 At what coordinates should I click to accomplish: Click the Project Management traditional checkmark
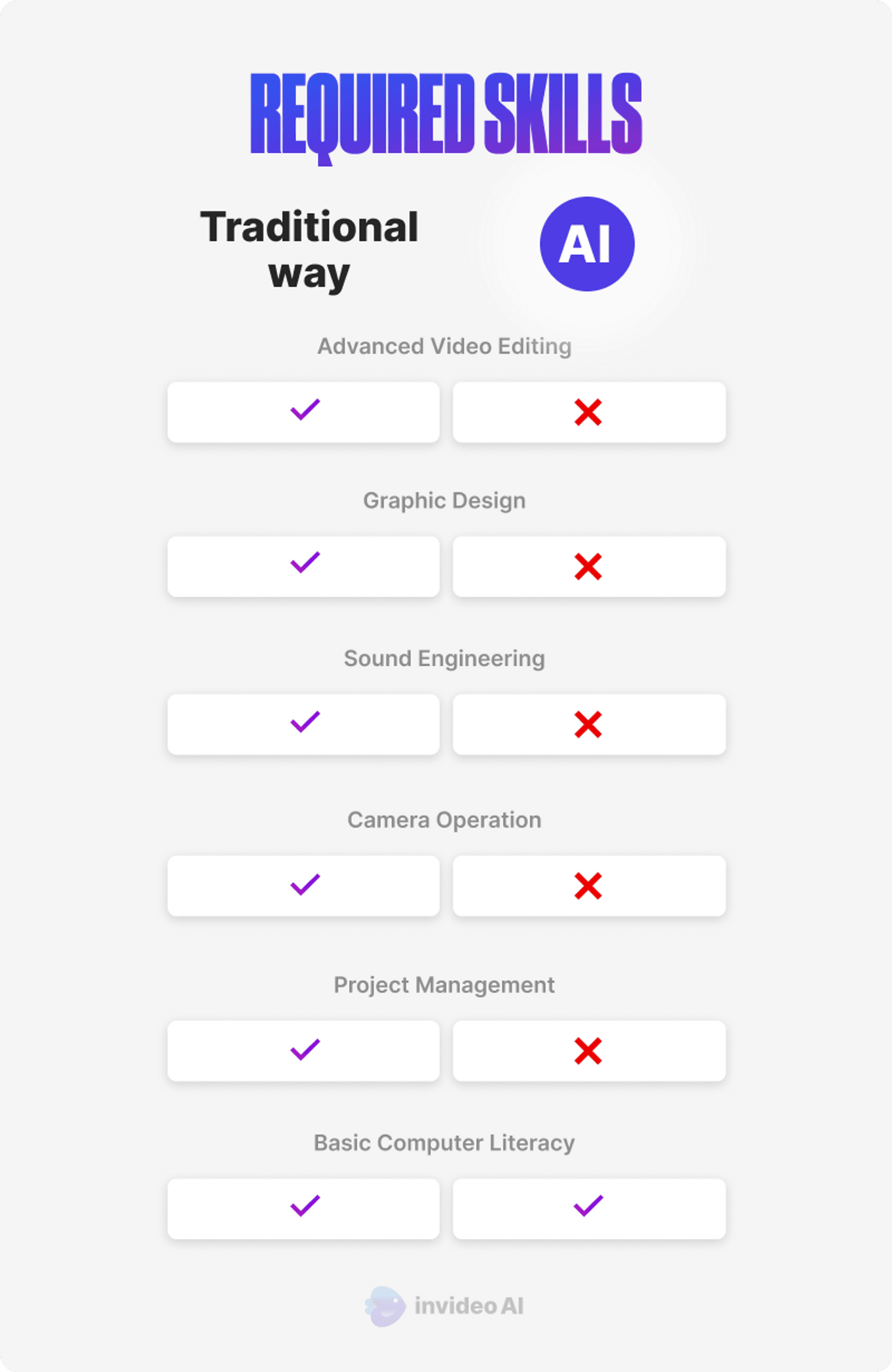(x=305, y=1049)
